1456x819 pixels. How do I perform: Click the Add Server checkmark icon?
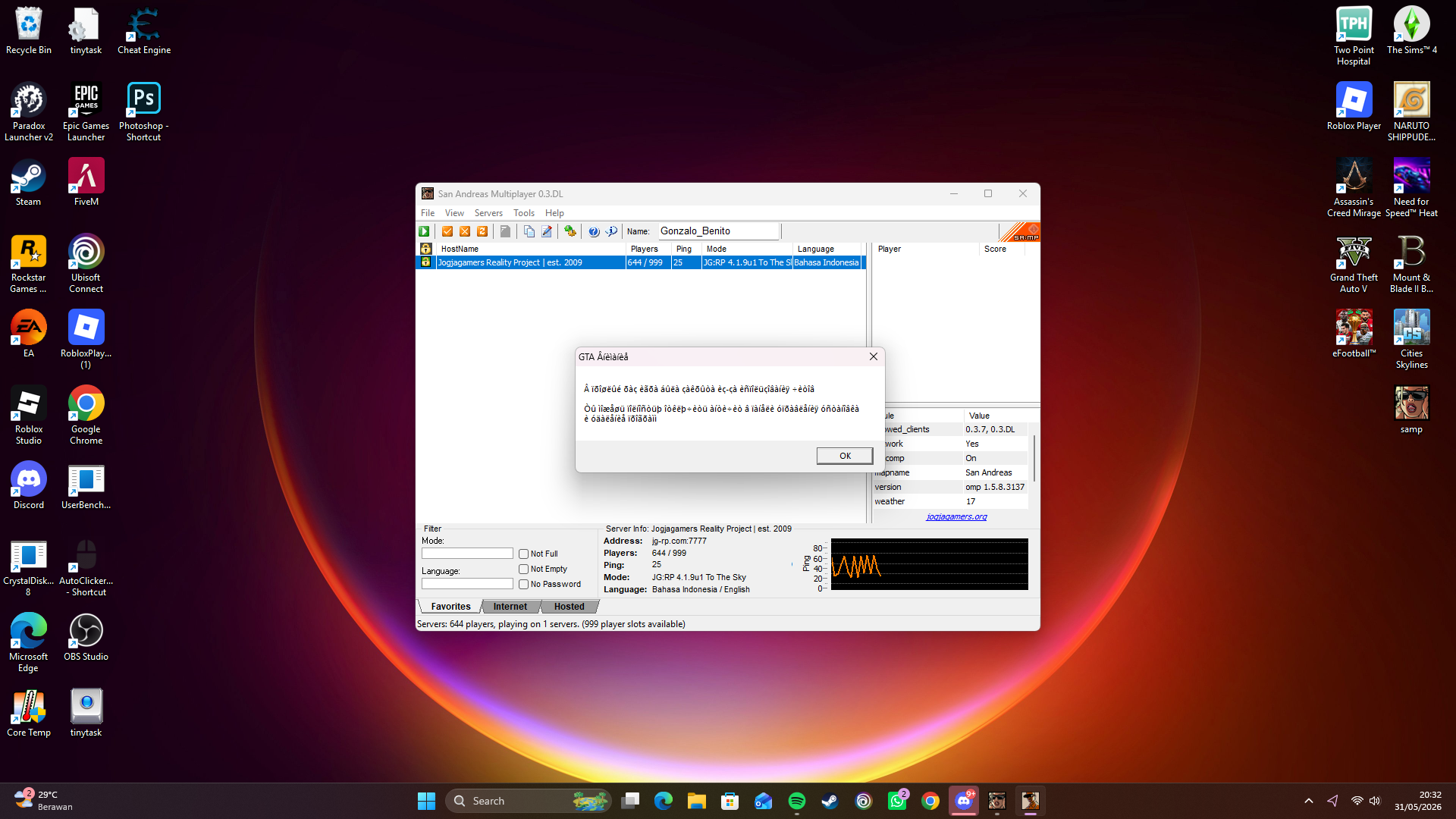pos(447,231)
